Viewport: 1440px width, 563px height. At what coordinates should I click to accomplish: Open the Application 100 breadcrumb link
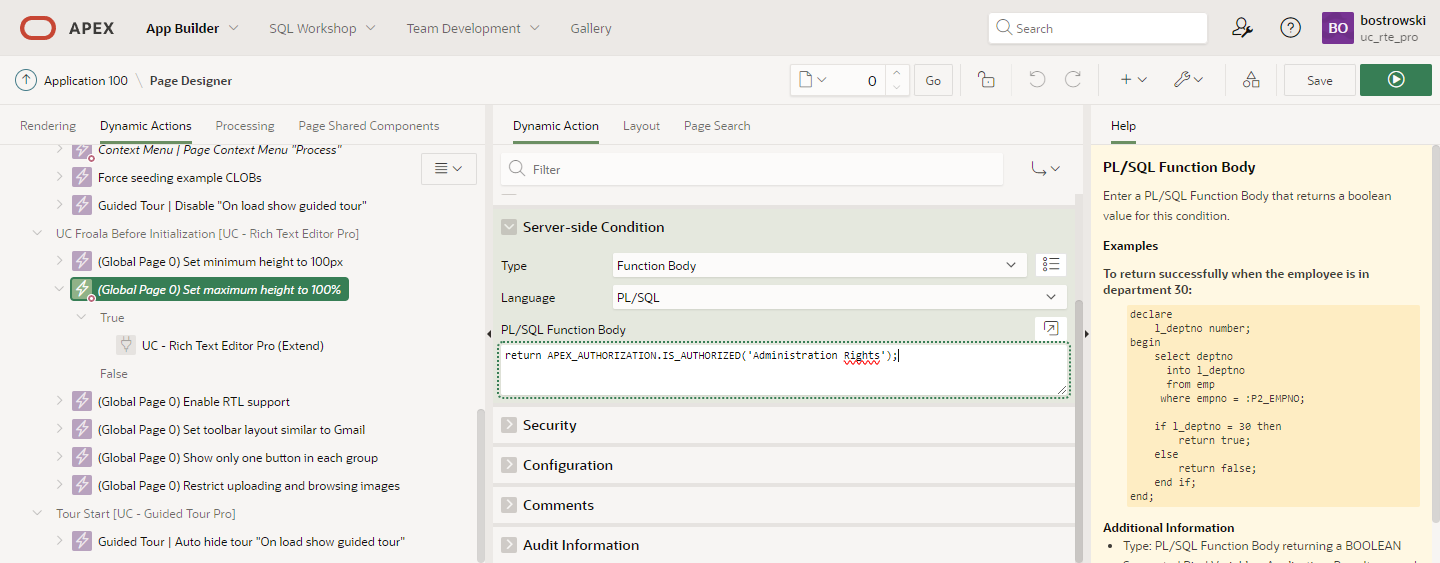(x=86, y=80)
